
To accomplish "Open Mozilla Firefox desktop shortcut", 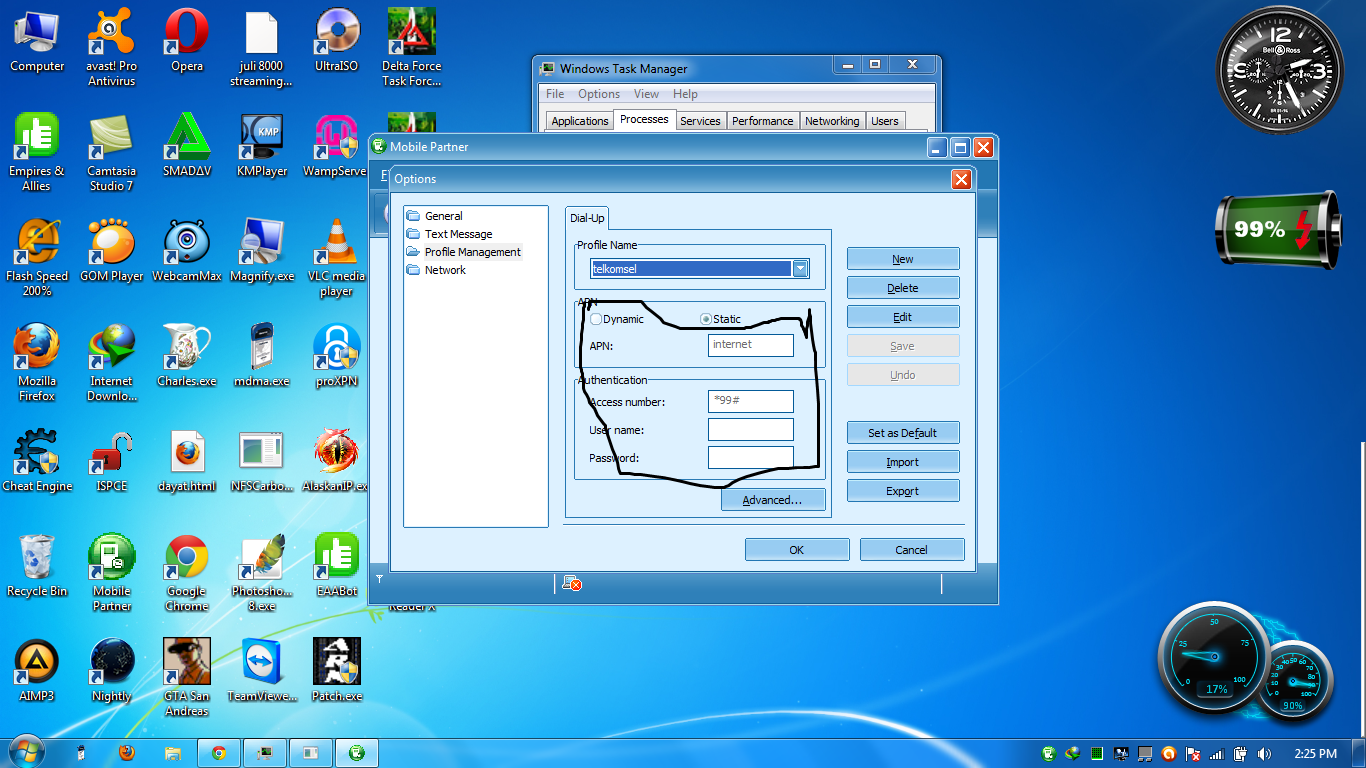I will pyautogui.click(x=37, y=362).
